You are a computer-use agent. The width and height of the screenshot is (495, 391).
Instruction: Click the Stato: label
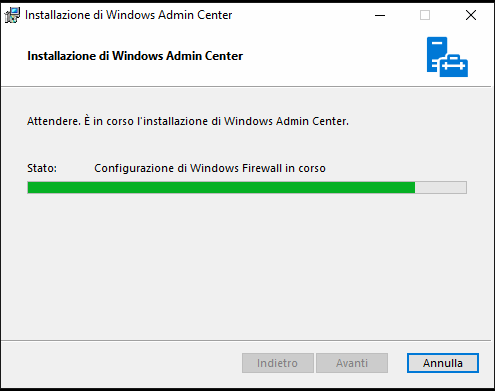(x=42, y=168)
